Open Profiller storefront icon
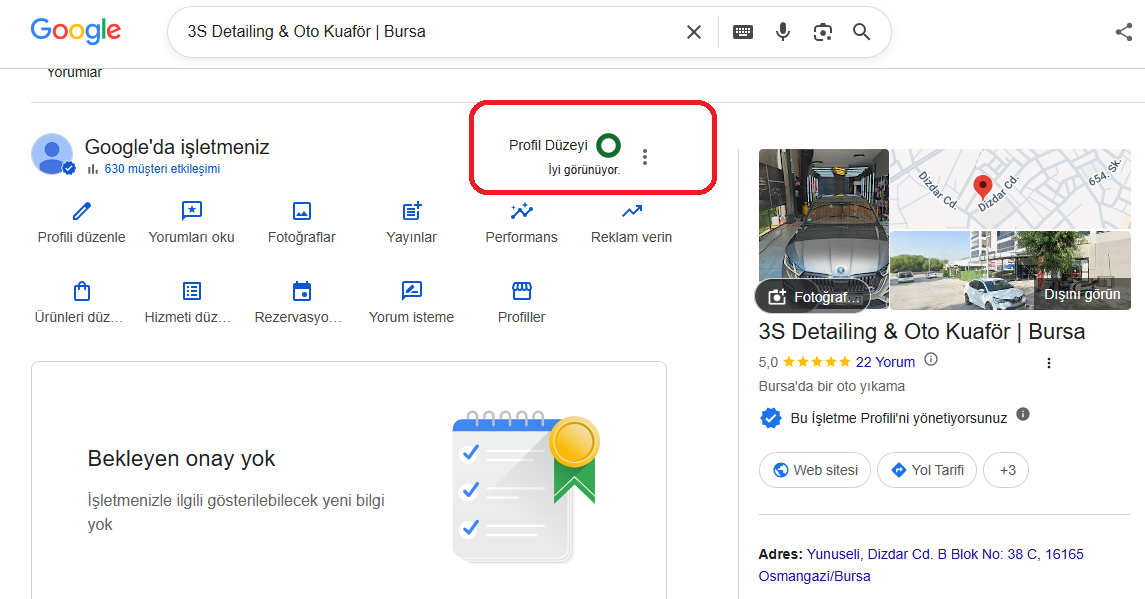The height and width of the screenshot is (599, 1145). point(521,291)
